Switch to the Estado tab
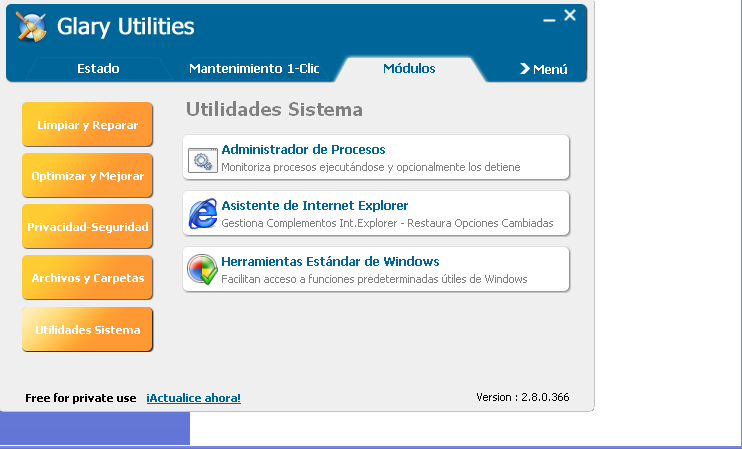Screen dimensions: 742x449 [x=98, y=69]
